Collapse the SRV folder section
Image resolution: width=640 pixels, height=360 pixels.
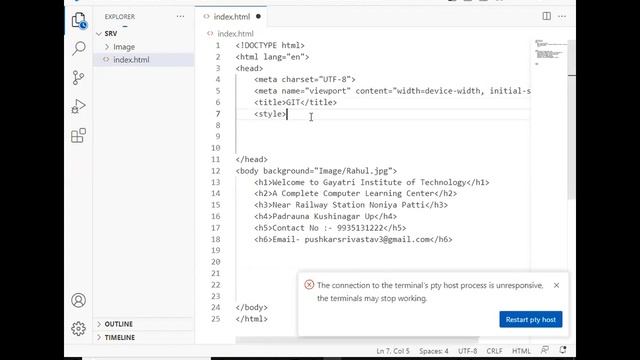(x=111, y=33)
